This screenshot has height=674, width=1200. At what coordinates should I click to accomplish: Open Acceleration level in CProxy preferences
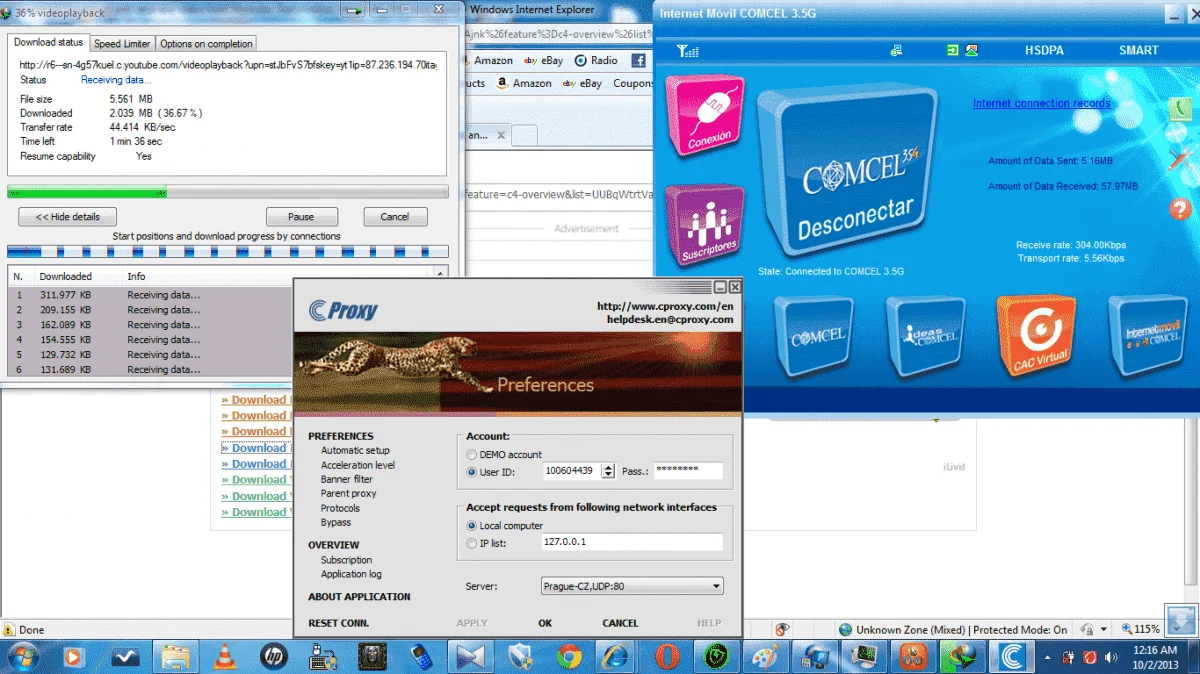[x=358, y=465]
